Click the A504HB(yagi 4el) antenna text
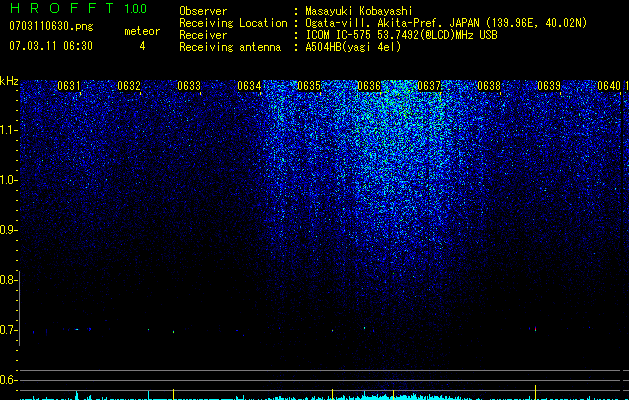 coord(353,47)
